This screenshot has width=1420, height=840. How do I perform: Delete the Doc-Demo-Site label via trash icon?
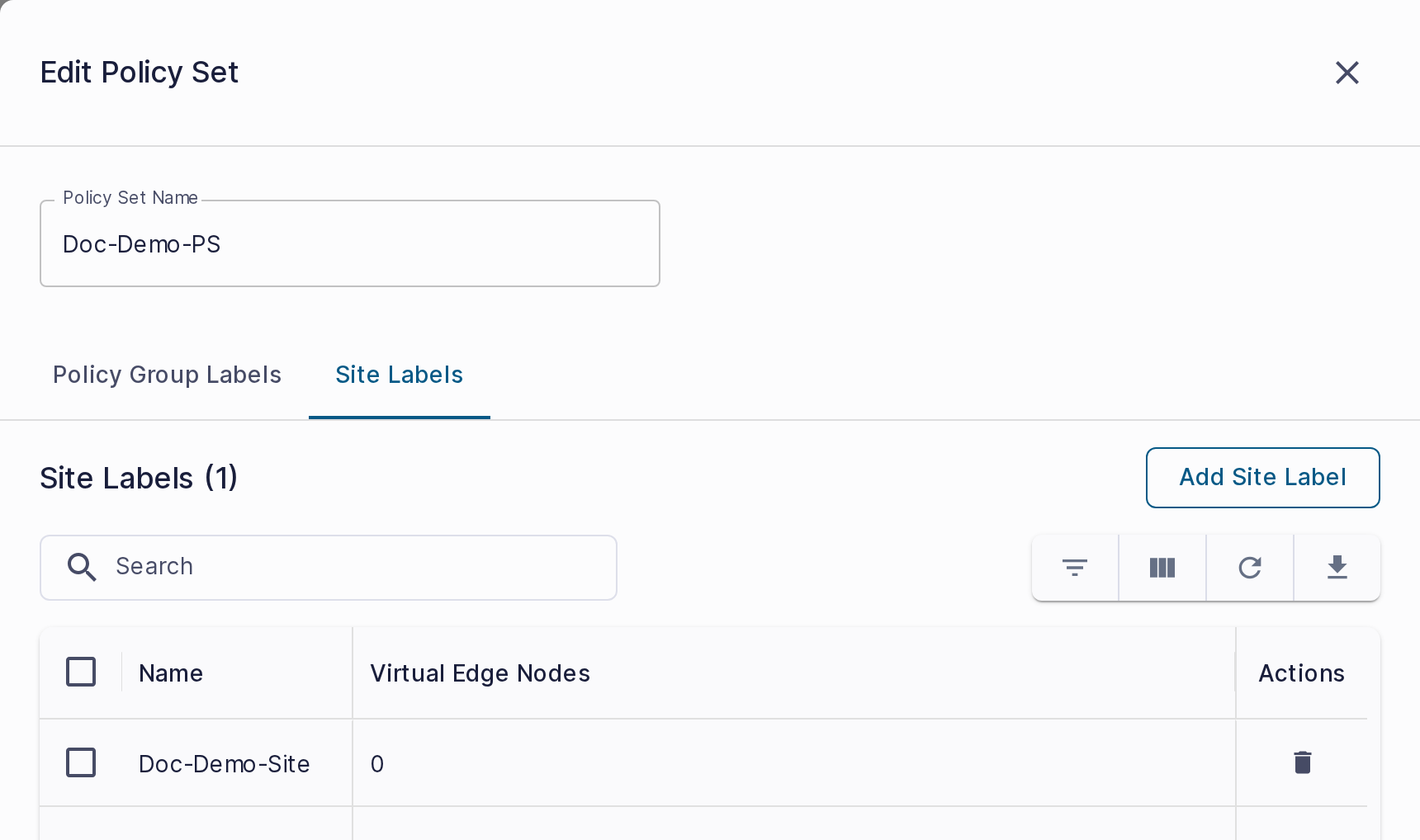[x=1303, y=762]
